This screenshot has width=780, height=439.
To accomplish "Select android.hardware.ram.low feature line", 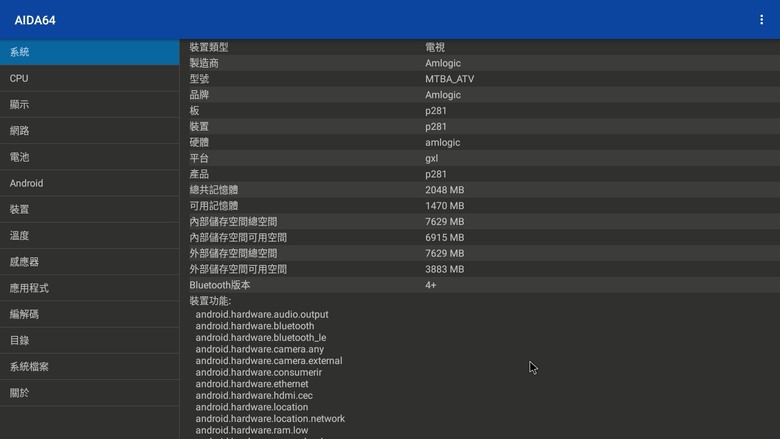I will 252,430.
